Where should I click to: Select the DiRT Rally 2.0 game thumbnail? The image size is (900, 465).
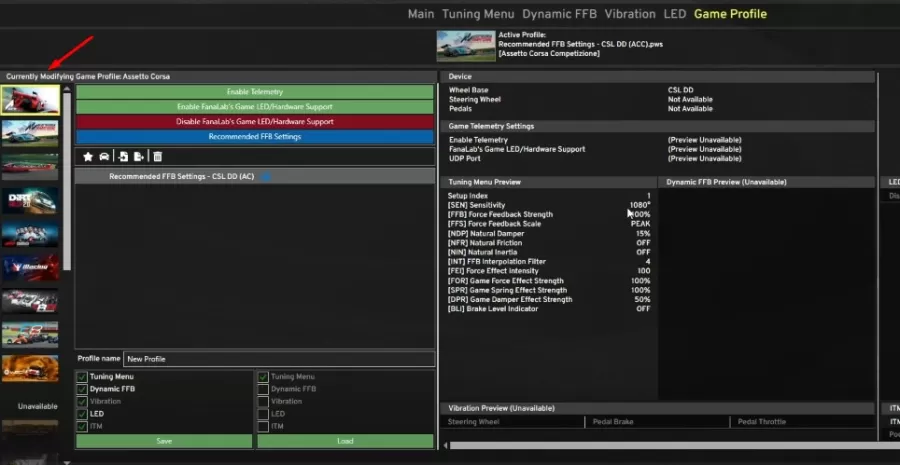pos(30,200)
